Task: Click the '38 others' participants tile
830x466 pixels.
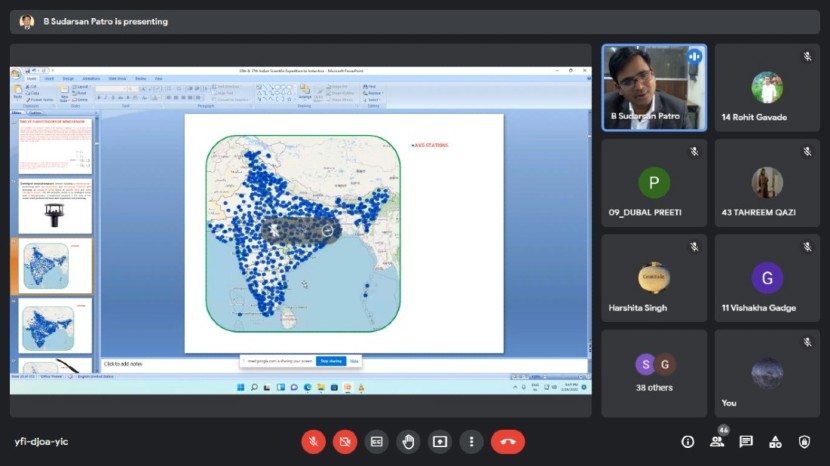Action: click(x=654, y=373)
